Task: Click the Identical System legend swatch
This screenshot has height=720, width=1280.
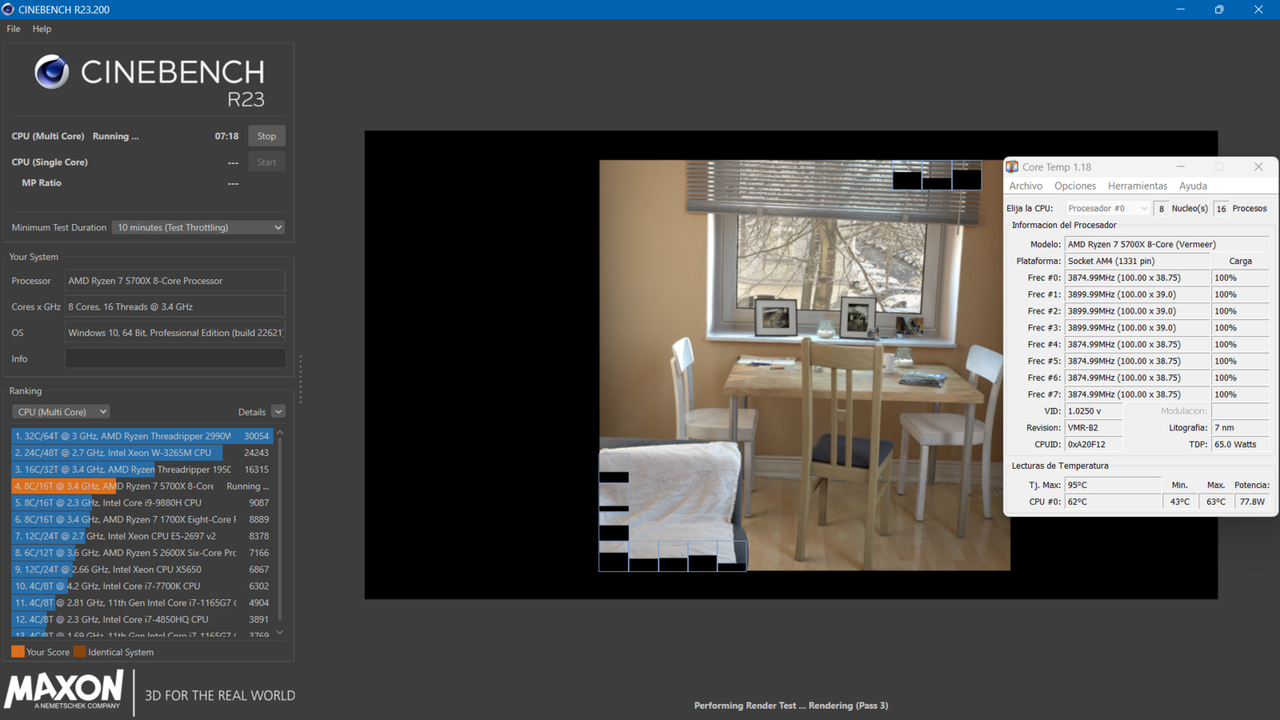Action: pyautogui.click(x=79, y=652)
